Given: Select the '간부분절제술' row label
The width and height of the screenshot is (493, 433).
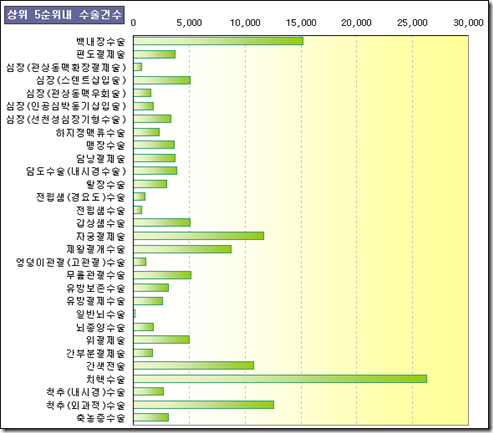Looking at the screenshot, I should tap(95, 353).
